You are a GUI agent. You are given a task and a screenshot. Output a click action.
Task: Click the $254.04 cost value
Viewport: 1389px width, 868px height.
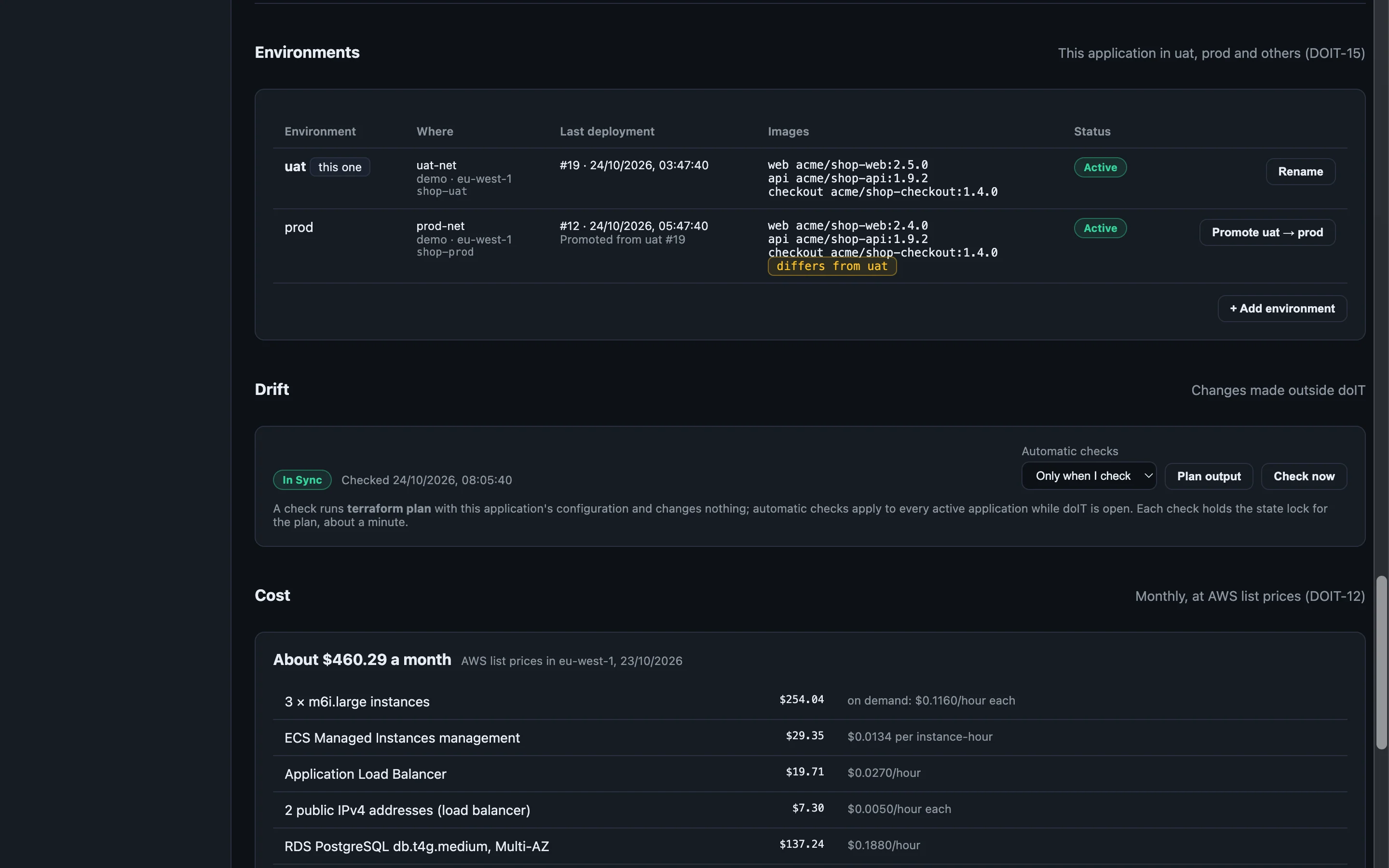tap(801, 700)
